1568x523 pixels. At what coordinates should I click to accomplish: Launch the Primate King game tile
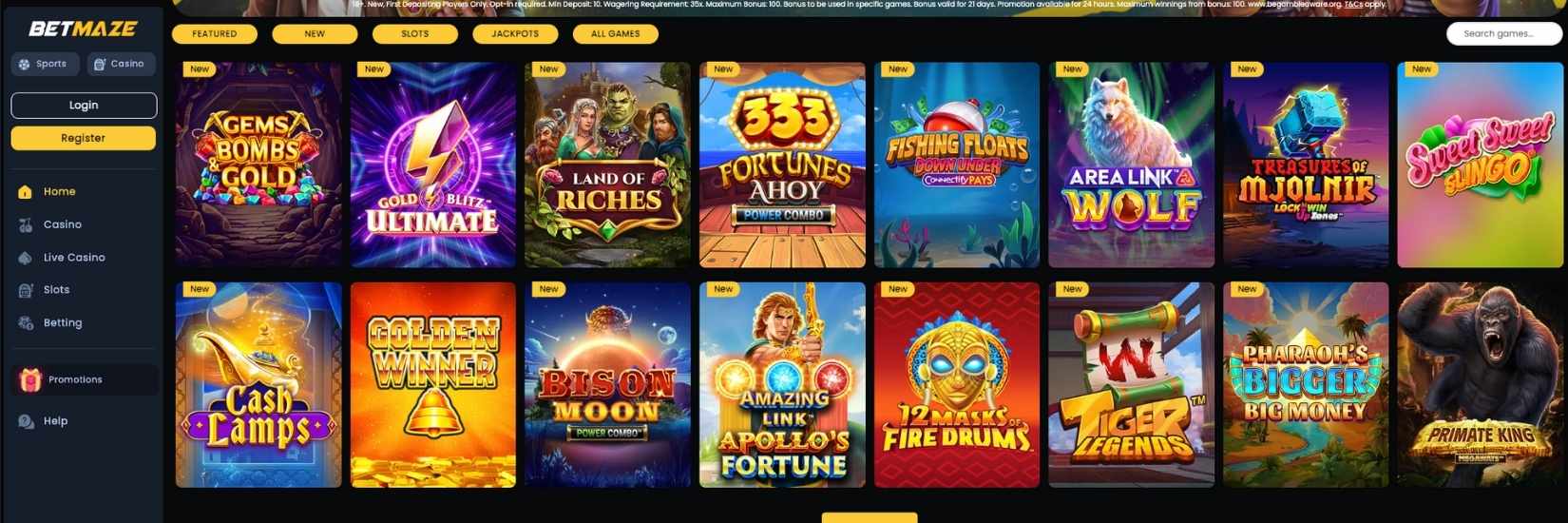click(1481, 385)
